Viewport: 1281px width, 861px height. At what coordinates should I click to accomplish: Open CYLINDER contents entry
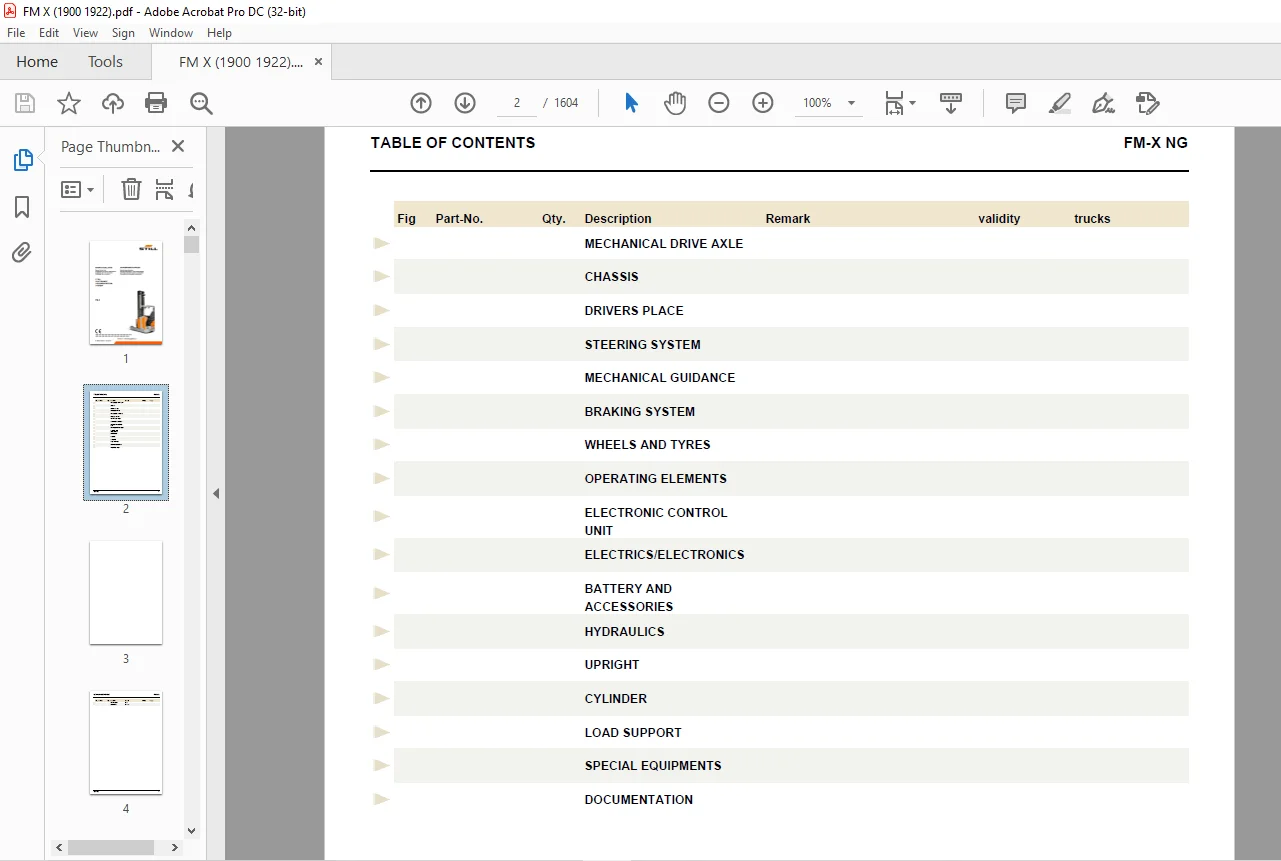point(616,699)
